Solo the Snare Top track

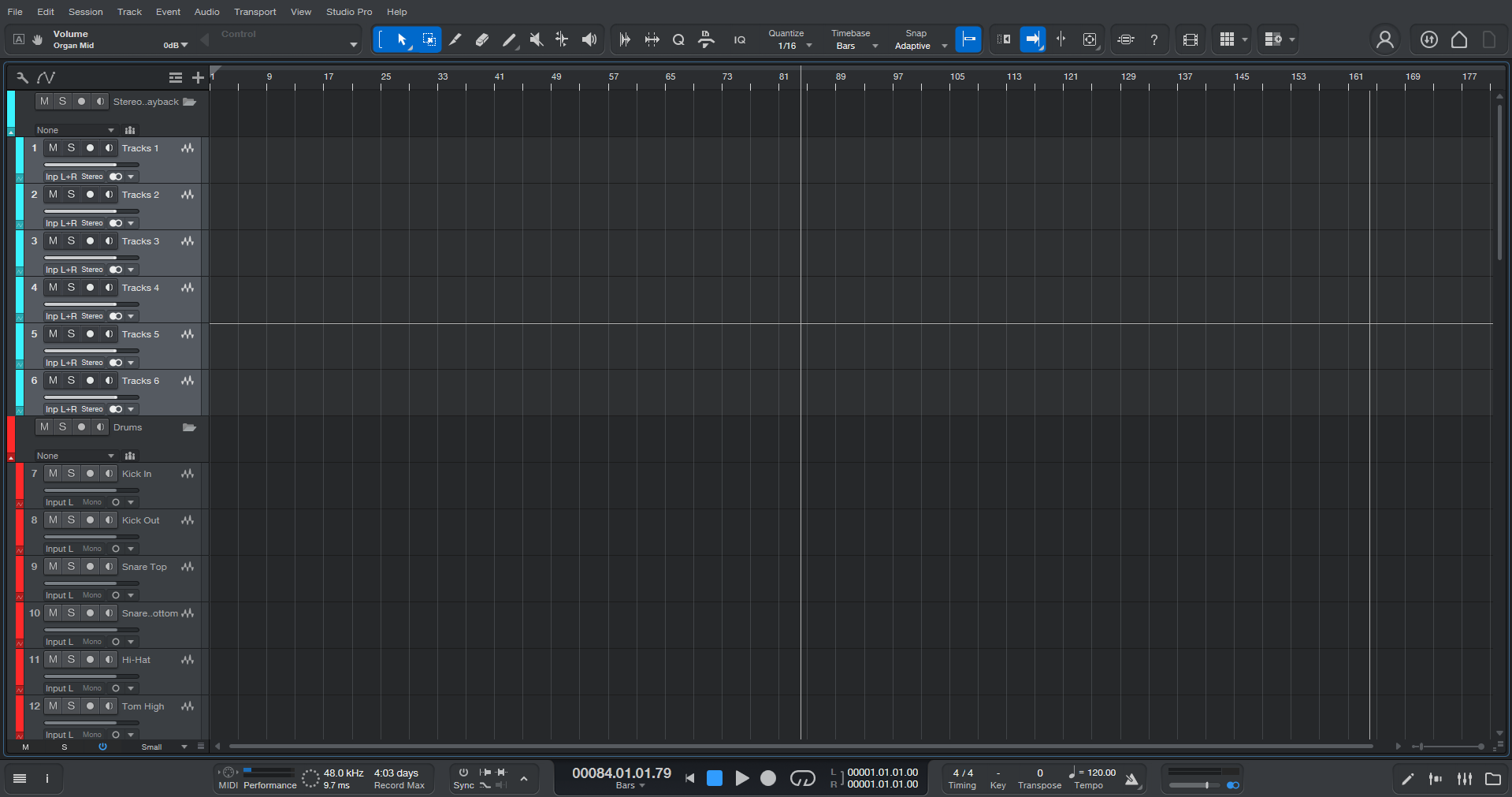pos(71,566)
